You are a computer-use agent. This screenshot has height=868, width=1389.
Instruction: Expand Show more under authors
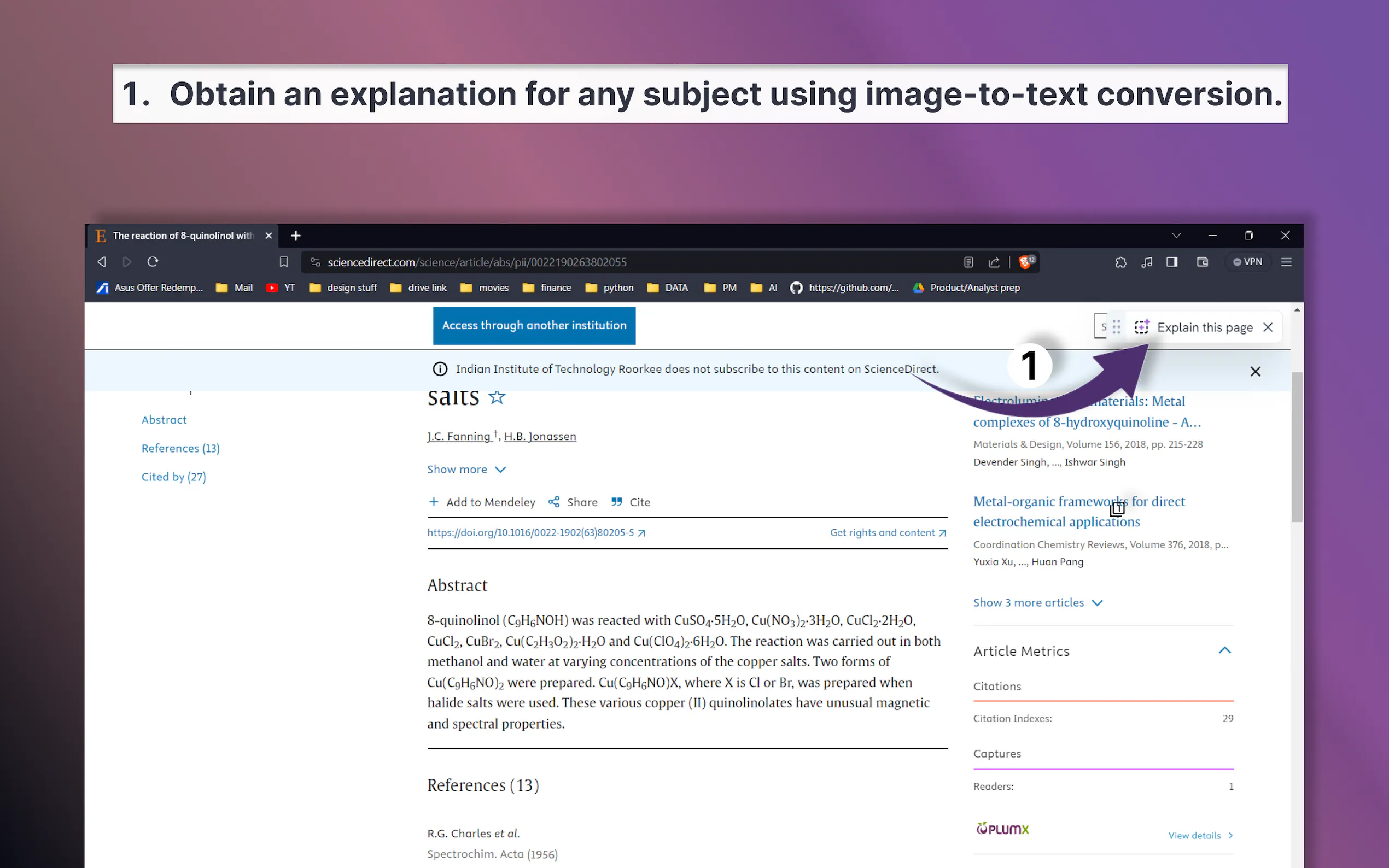(466, 470)
